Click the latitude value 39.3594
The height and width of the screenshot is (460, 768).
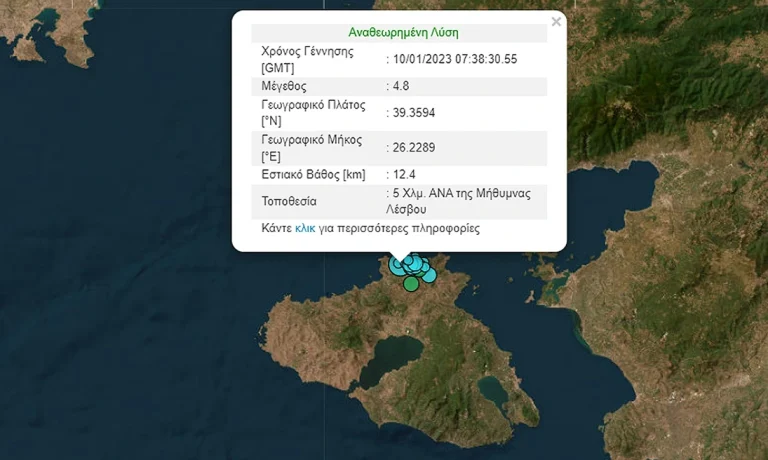pos(413,113)
